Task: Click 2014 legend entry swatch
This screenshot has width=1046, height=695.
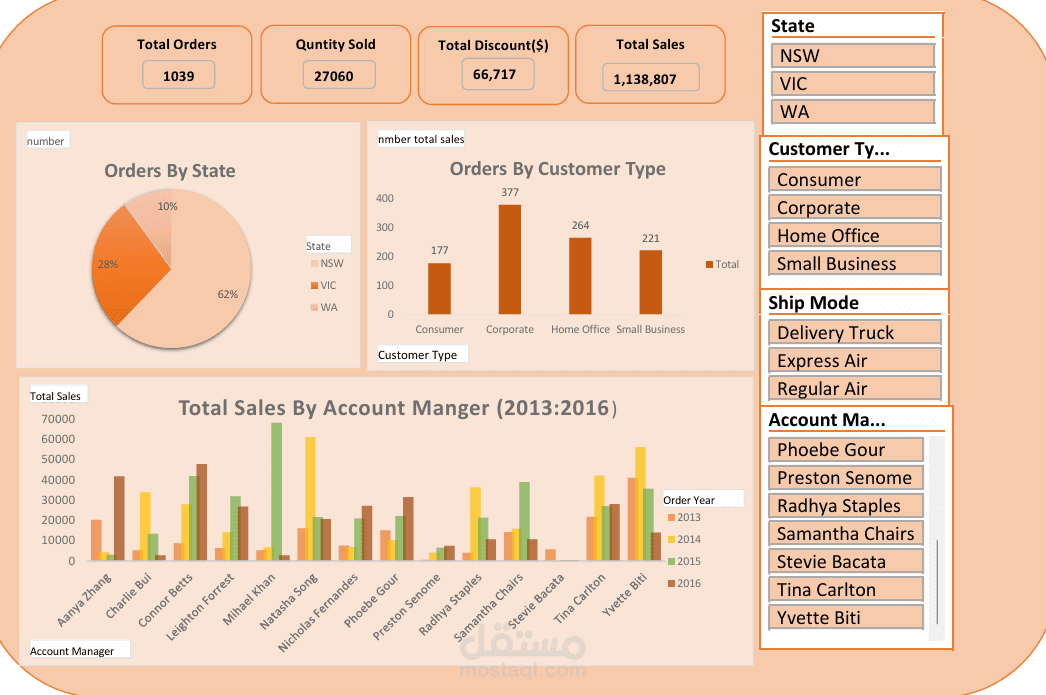Action: [x=671, y=540]
